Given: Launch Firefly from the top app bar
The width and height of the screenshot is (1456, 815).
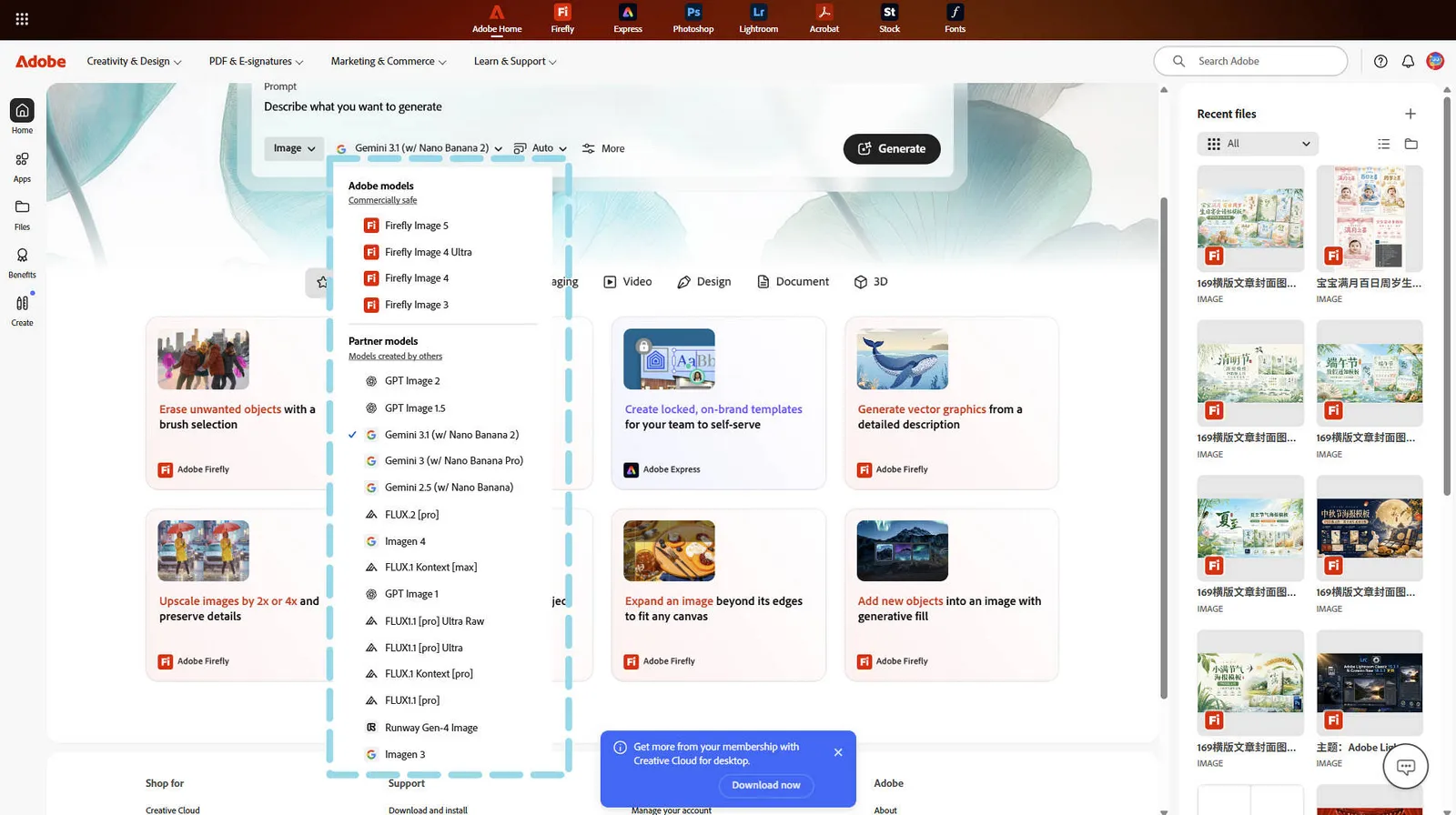Looking at the screenshot, I should (x=562, y=19).
